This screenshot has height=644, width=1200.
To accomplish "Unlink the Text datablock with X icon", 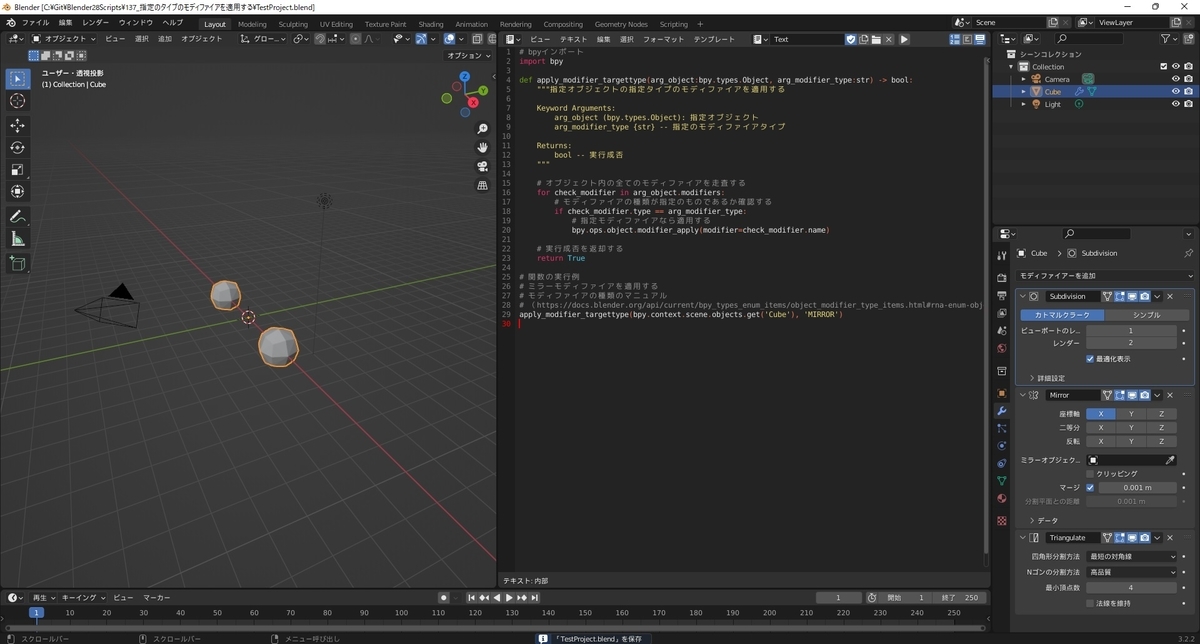I will pos(888,39).
